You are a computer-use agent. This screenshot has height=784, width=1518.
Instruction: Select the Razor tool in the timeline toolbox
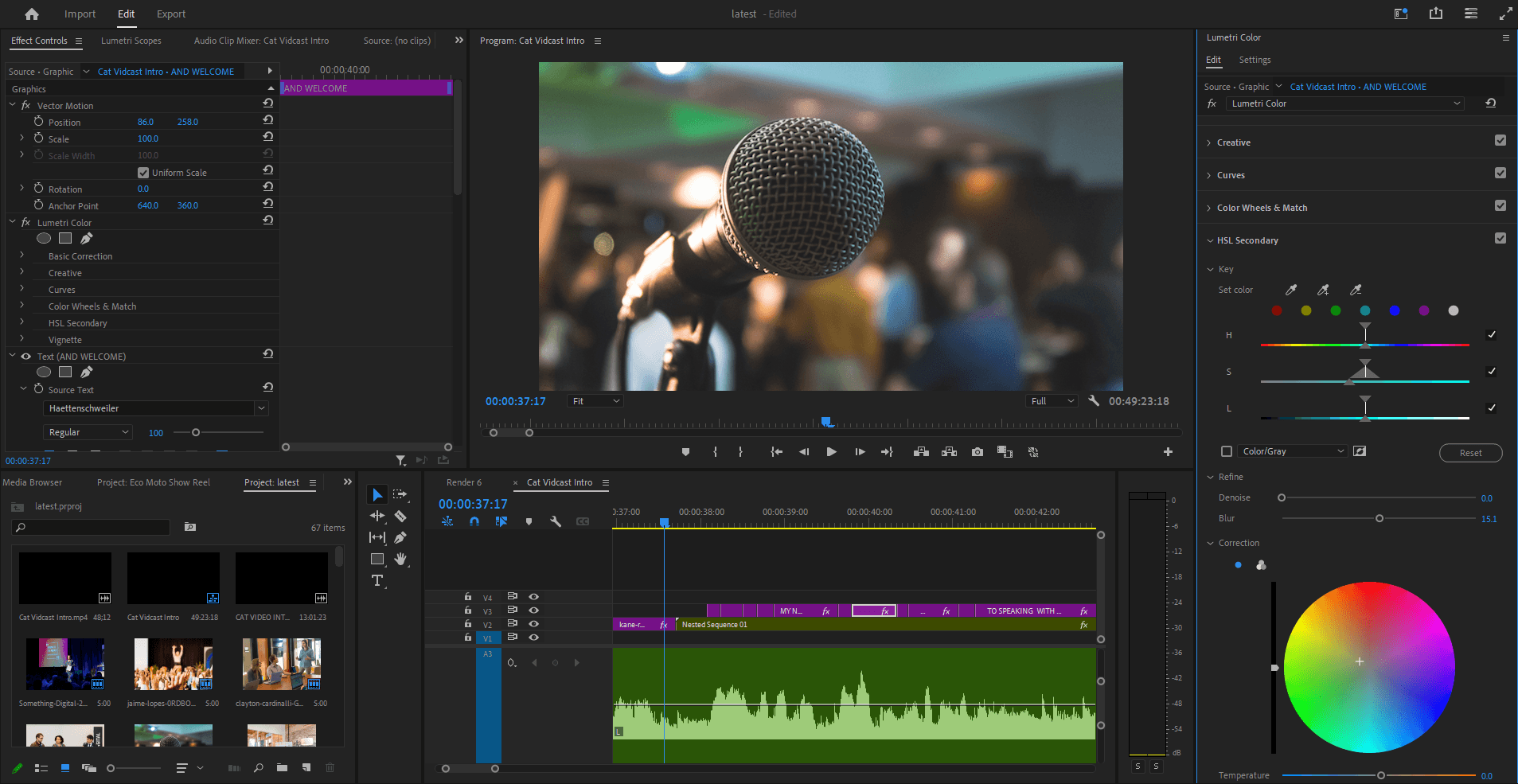400,517
